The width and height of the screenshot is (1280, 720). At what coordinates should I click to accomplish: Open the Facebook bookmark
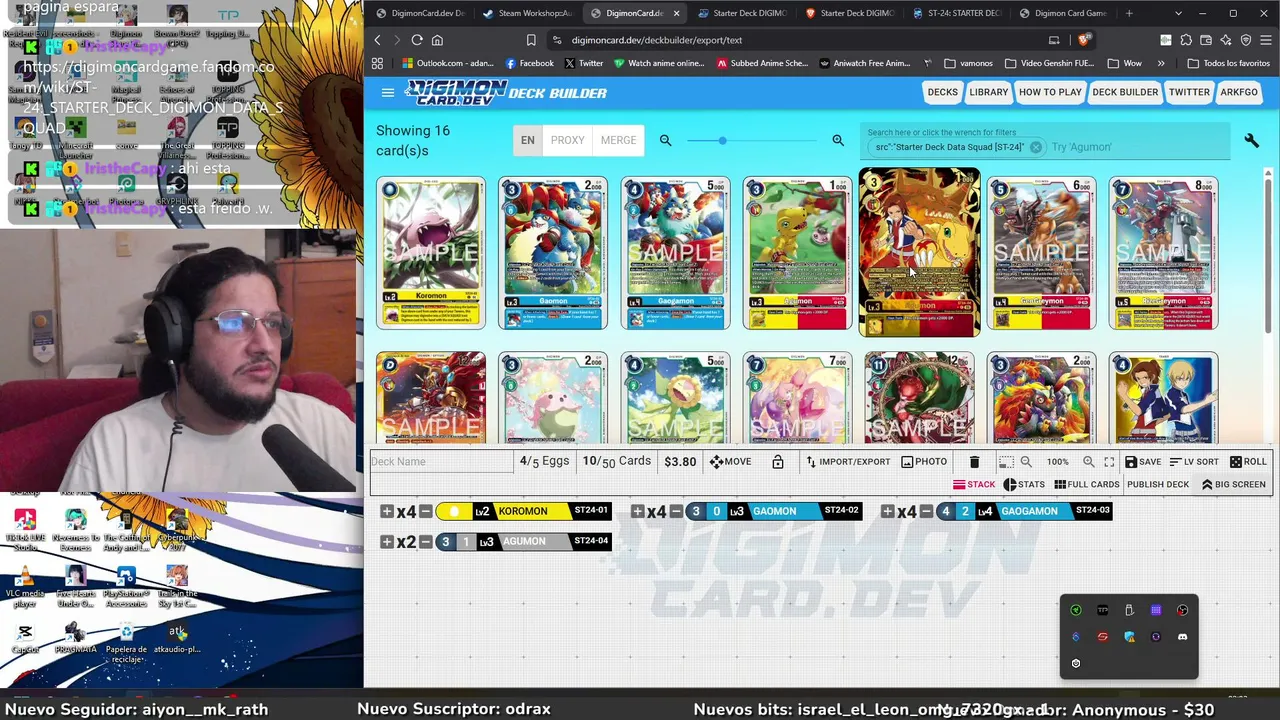tap(529, 63)
